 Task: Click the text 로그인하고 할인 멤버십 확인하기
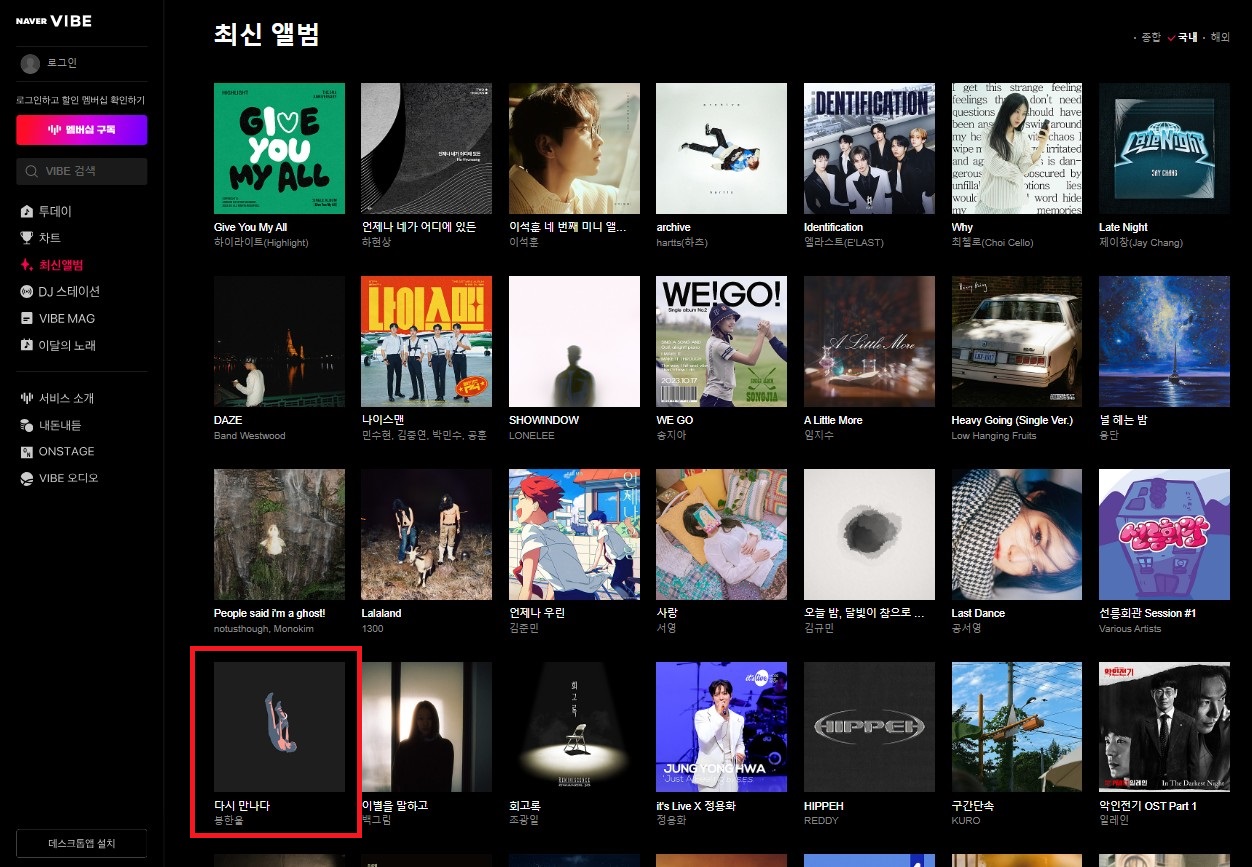click(x=81, y=100)
